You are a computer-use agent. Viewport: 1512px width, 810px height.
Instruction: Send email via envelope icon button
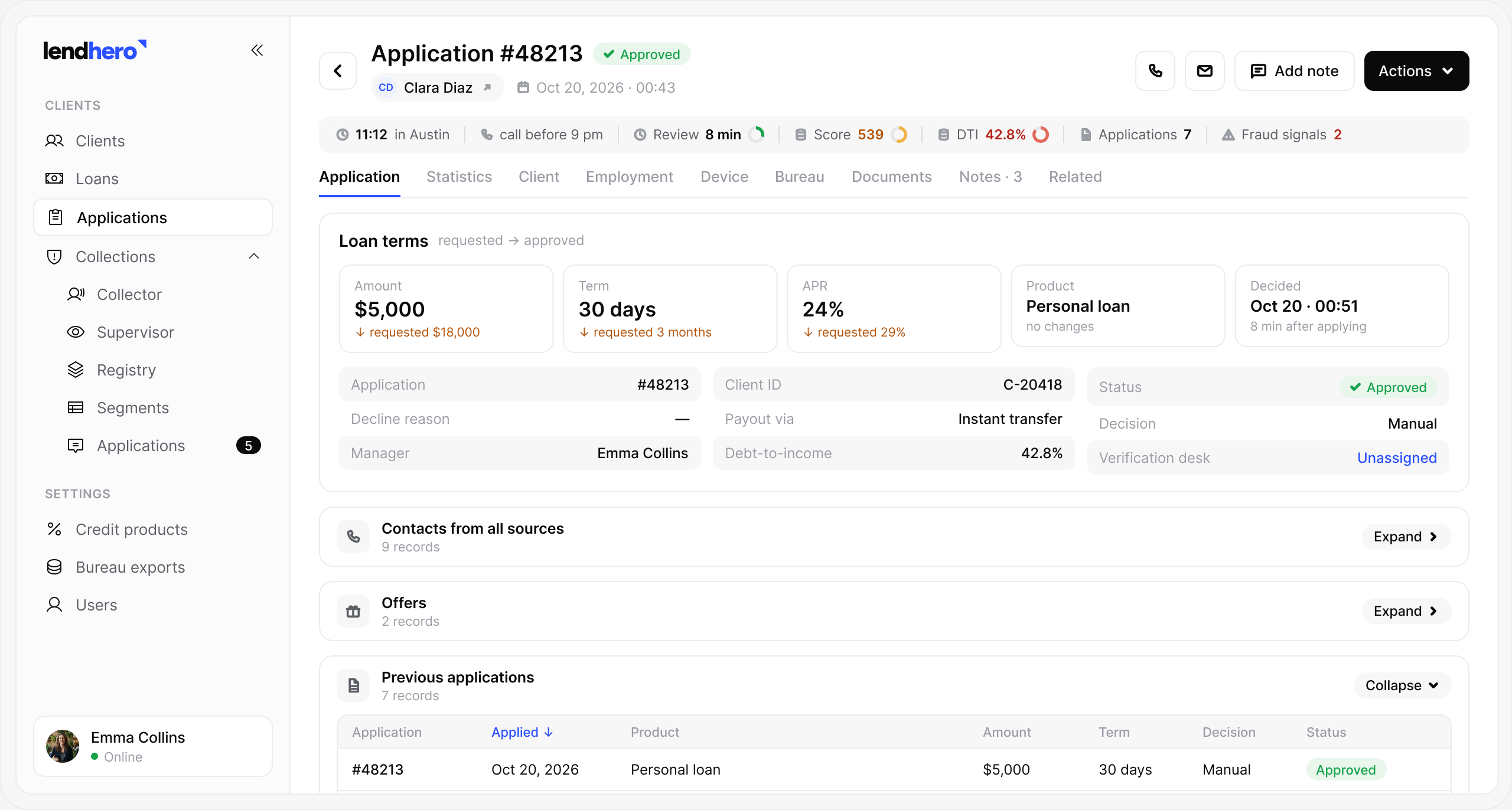1205,71
